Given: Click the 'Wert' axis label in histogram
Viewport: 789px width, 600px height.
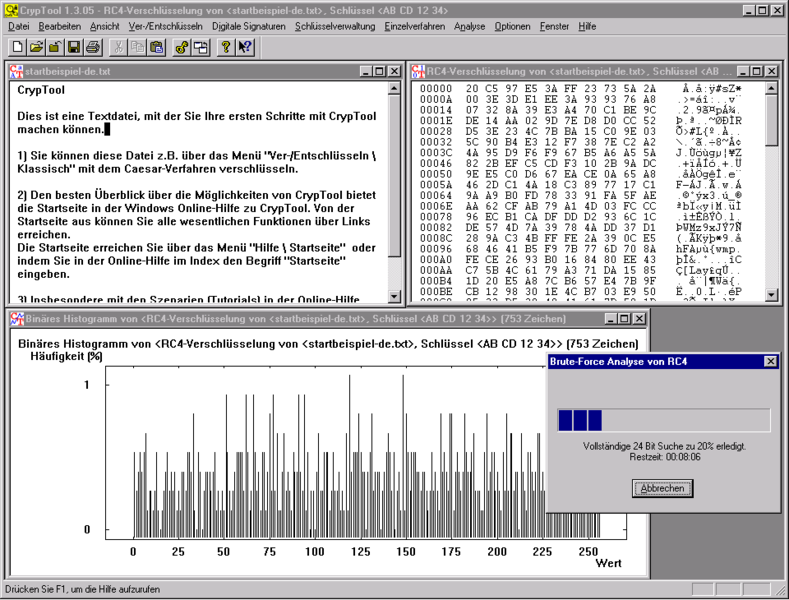Looking at the screenshot, I should point(608,563).
